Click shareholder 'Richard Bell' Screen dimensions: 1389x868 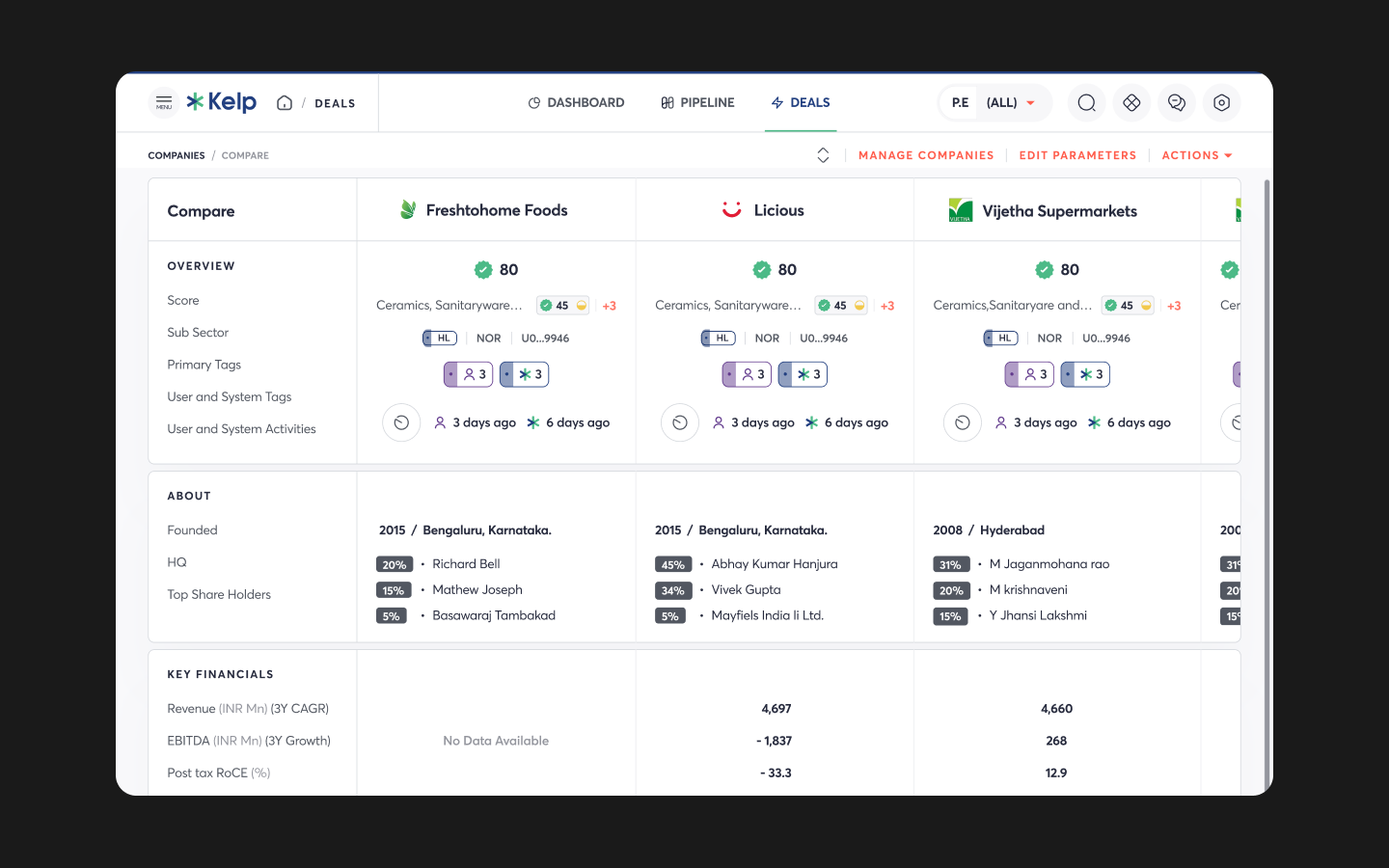(x=466, y=564)
